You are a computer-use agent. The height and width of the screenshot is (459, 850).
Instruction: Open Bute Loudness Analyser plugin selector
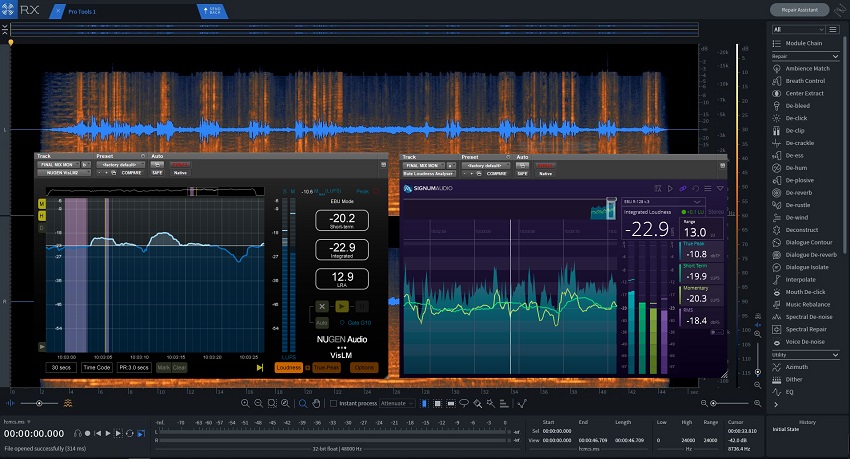pos(429,174)
